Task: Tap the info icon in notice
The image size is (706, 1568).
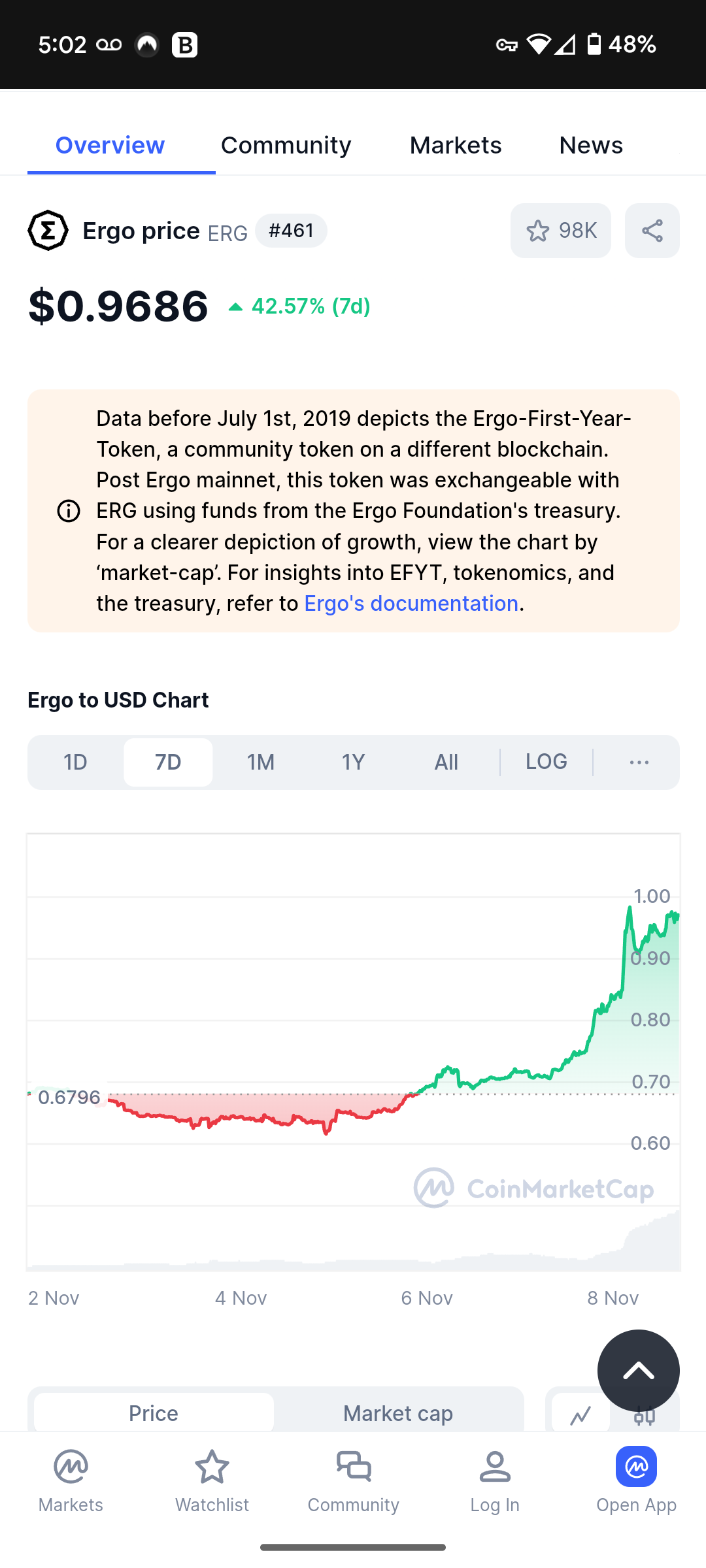Action: (69, 511)
